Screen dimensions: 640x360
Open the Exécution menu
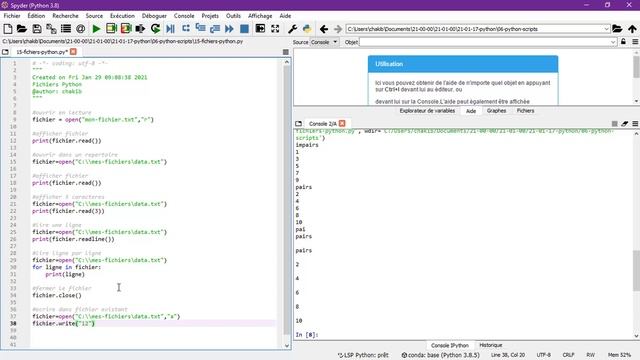pyautogui.click(x=122, y=16)
